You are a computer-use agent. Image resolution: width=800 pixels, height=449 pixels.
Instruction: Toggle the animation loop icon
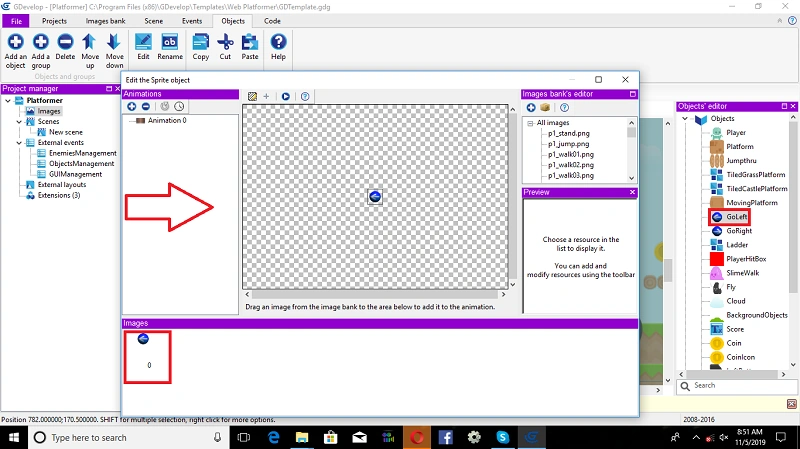[164, 106]
